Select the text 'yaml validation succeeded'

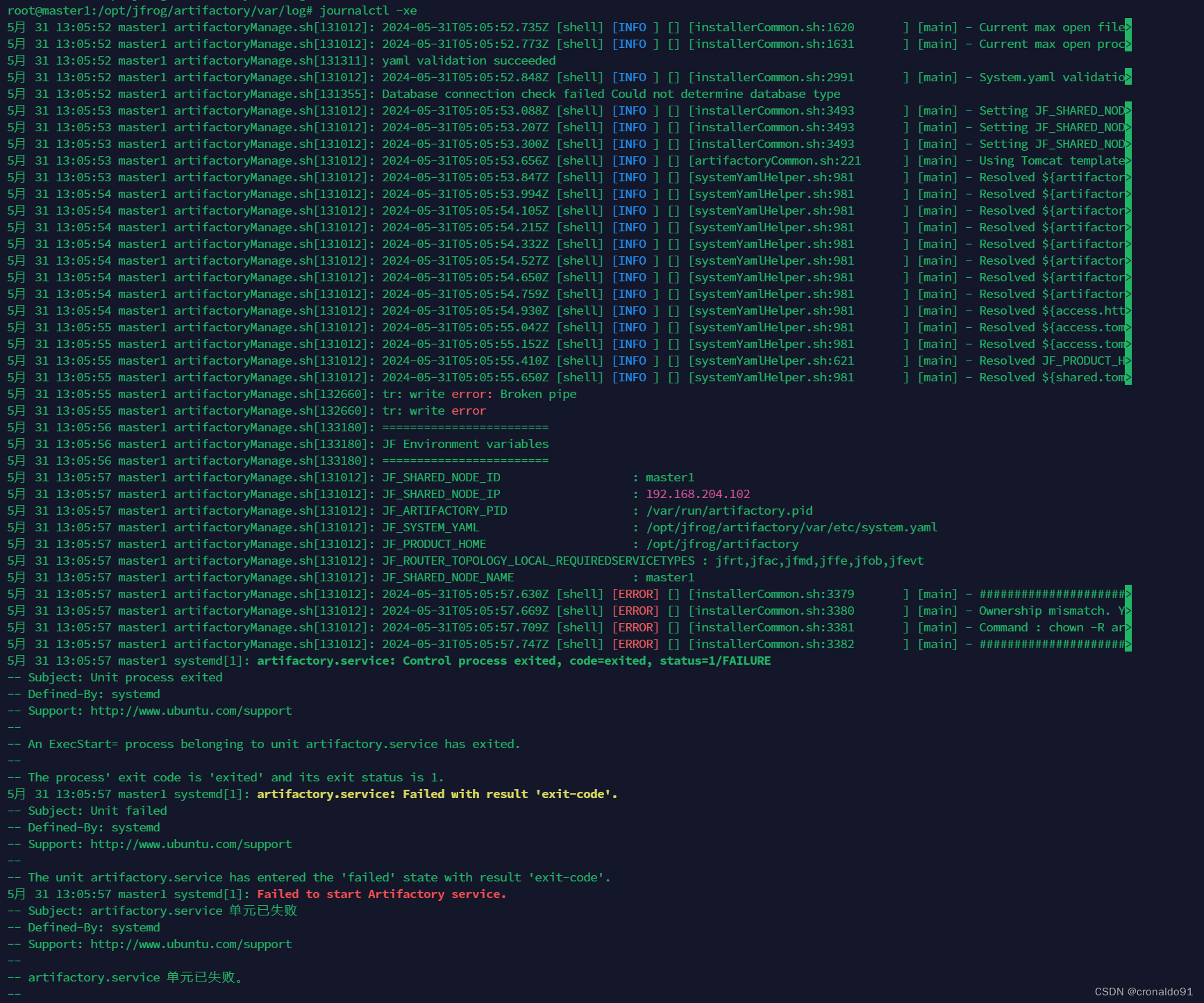(469, 60)
